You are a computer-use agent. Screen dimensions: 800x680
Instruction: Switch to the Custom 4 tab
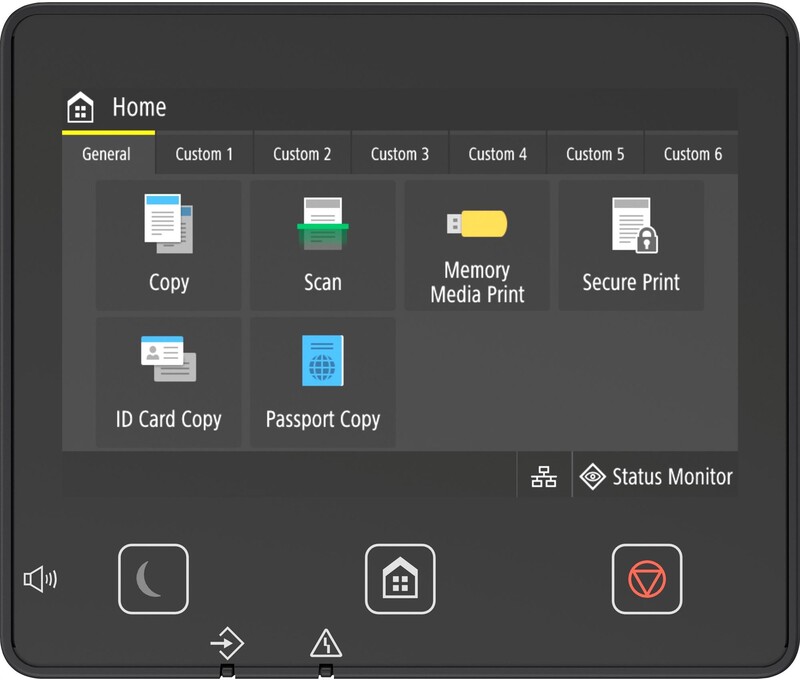tap(497, 154)
